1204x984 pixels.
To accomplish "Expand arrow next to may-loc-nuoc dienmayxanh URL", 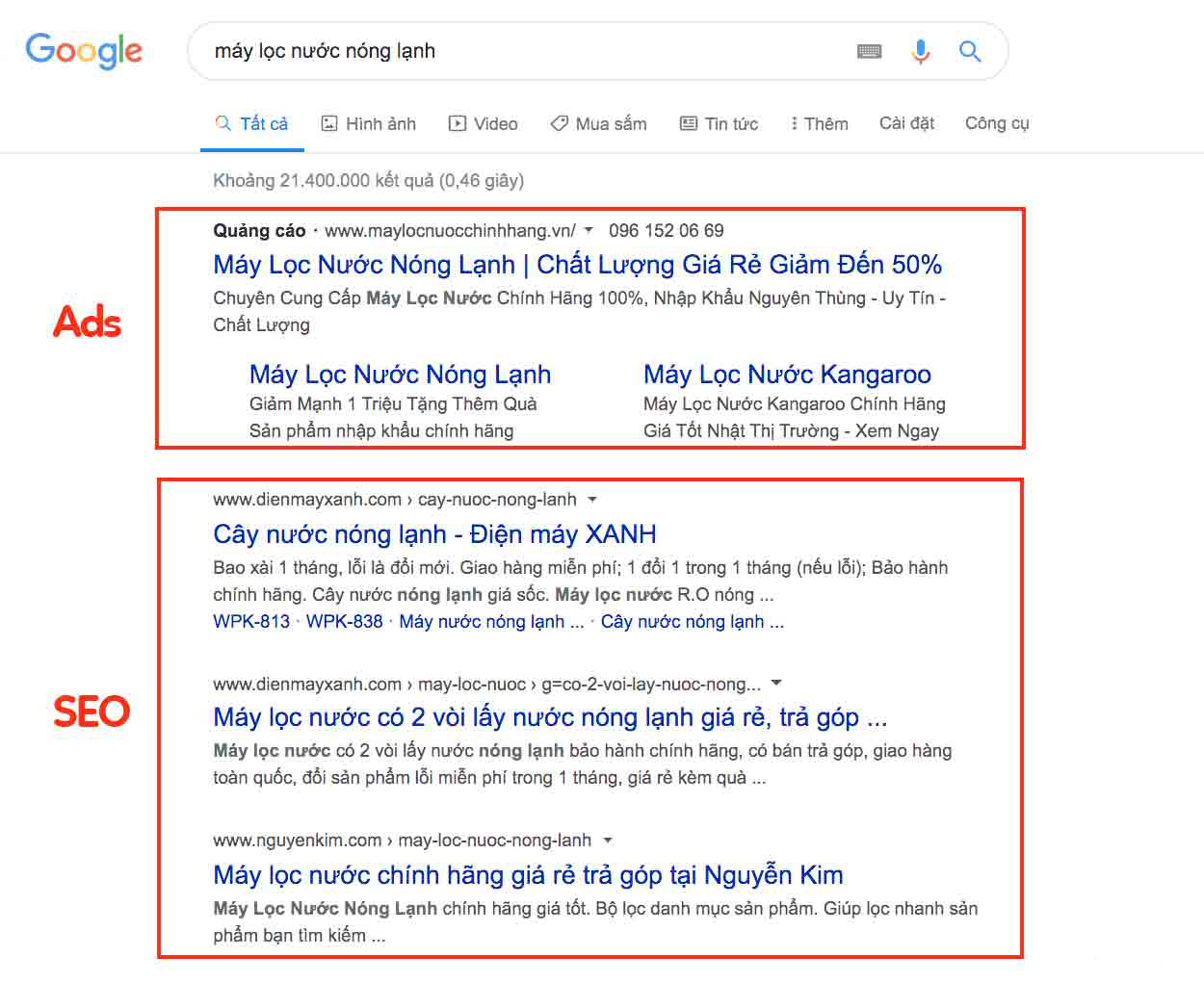I will (776, 683).
